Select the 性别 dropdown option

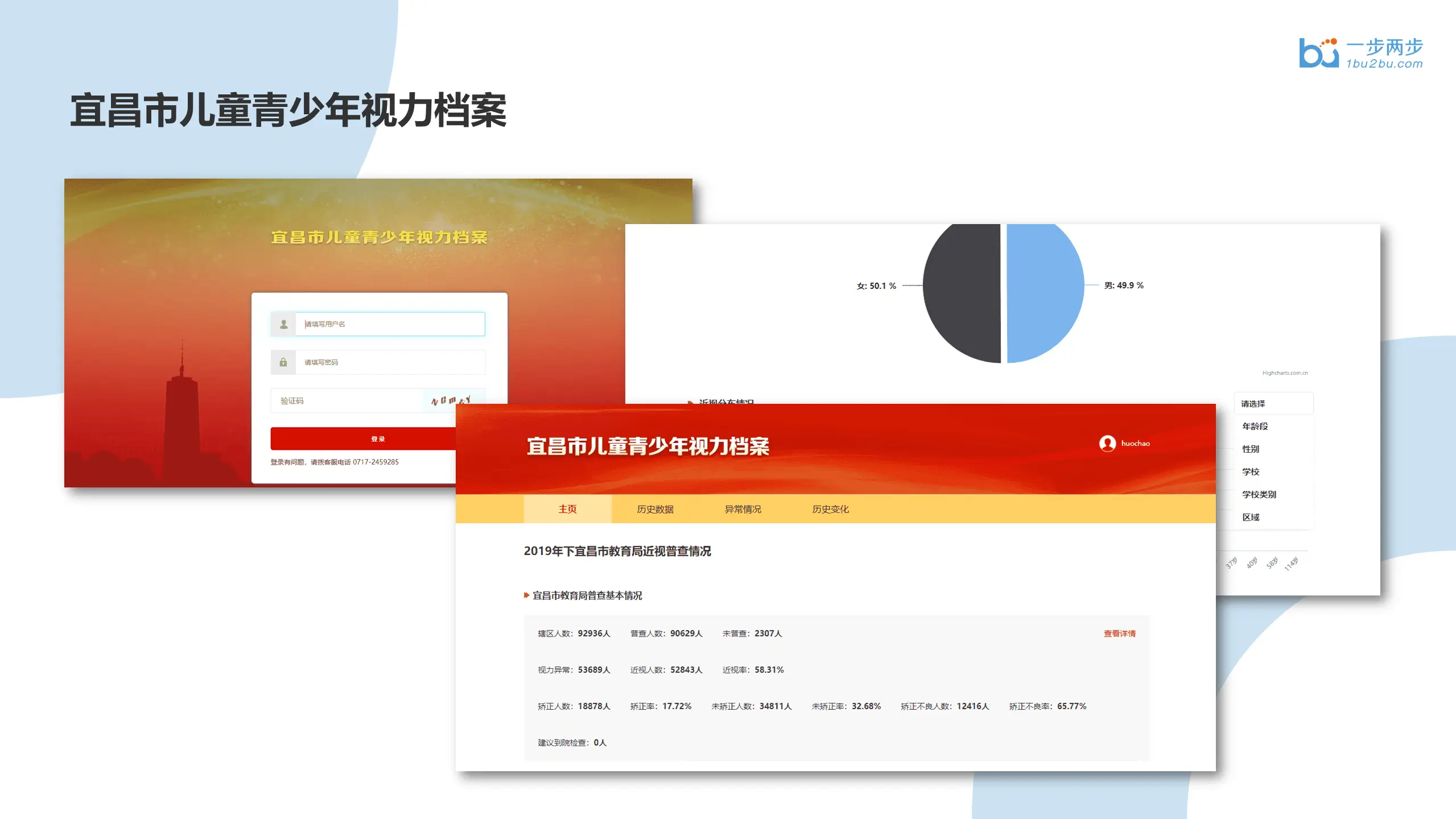[1251, 449]
